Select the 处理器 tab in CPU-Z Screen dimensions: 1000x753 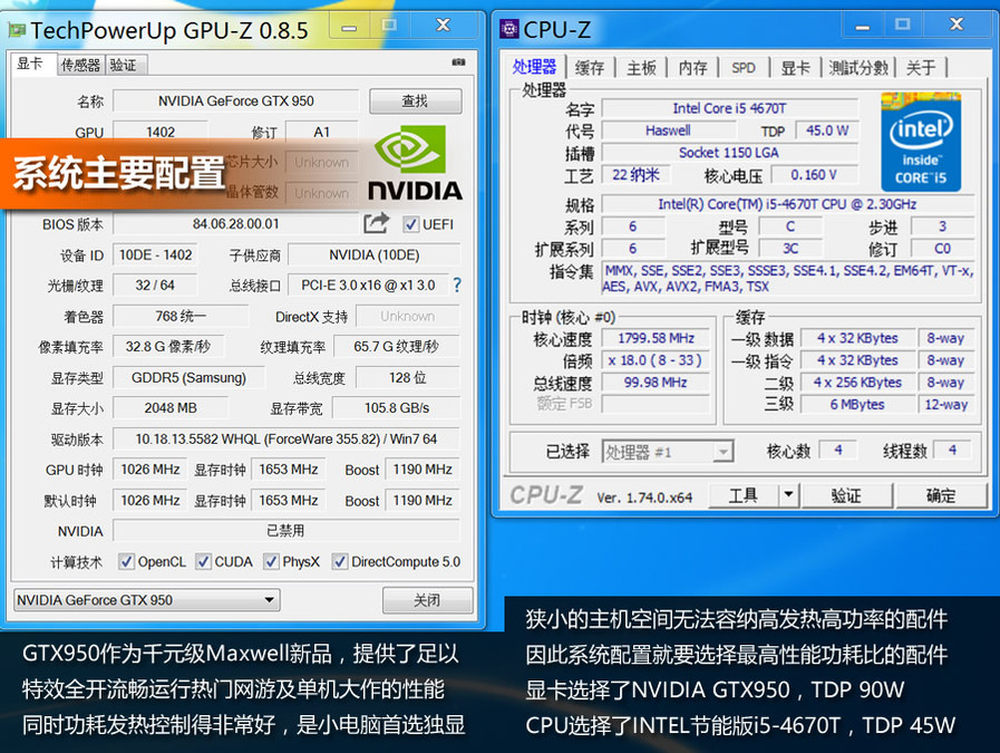click(534, 66)
